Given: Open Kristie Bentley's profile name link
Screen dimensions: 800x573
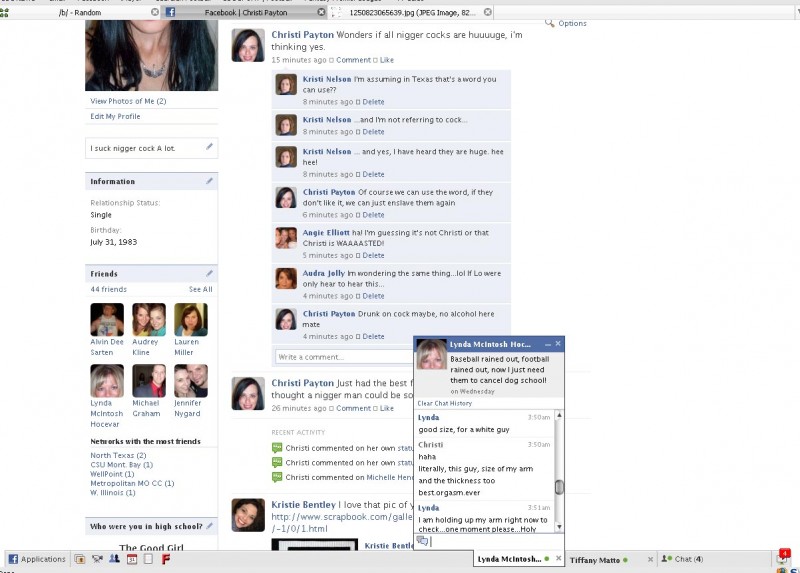Looking at the screenshot, I should click(x=304, y=505).
